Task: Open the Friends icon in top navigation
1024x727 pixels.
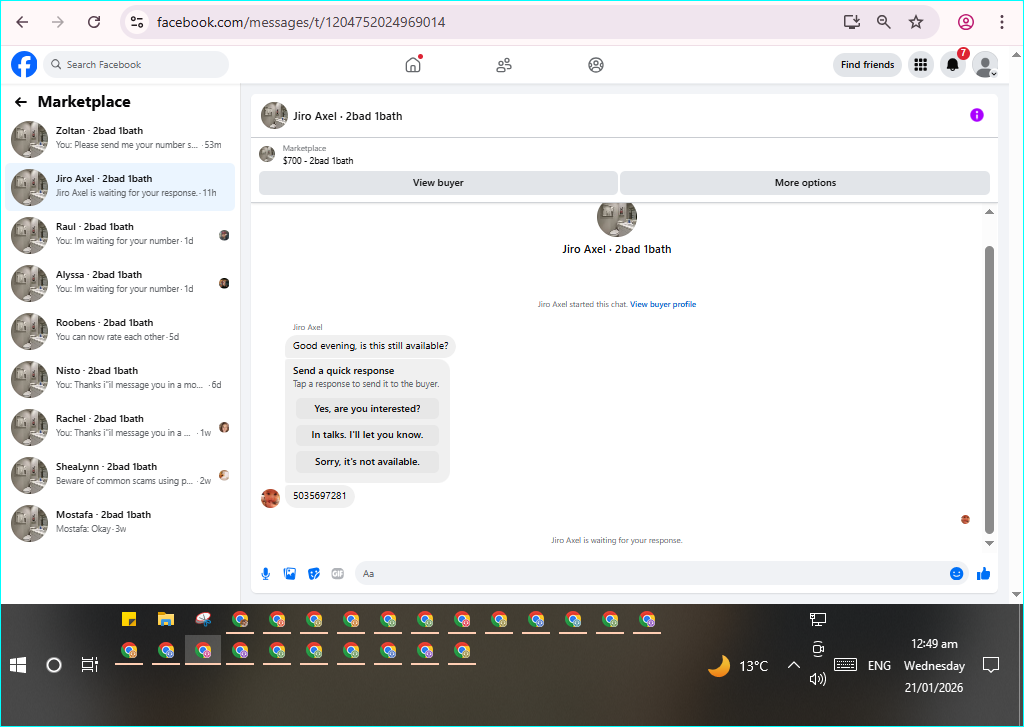Action: 504,65
